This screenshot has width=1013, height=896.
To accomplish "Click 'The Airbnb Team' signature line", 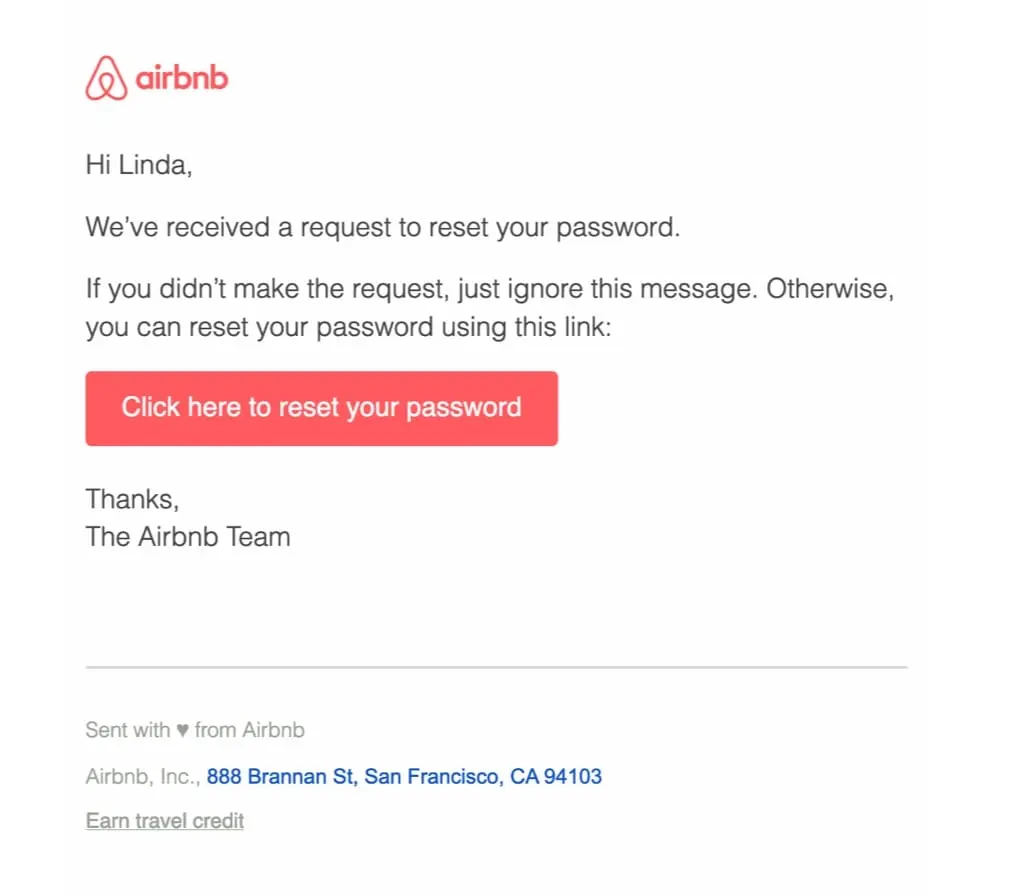I will coord(188,537).
